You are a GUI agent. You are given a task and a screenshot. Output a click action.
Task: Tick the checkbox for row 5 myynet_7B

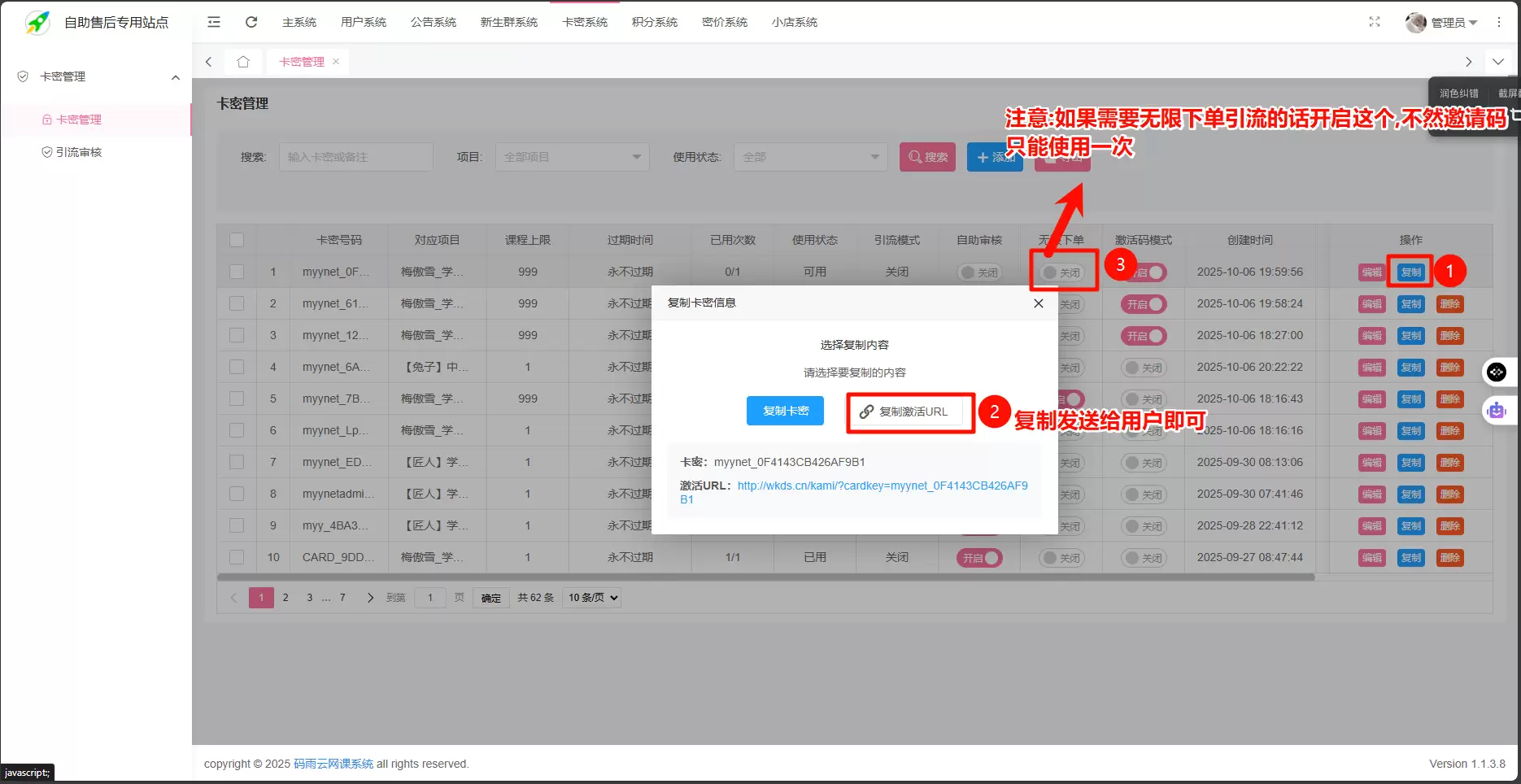[237, 399]
